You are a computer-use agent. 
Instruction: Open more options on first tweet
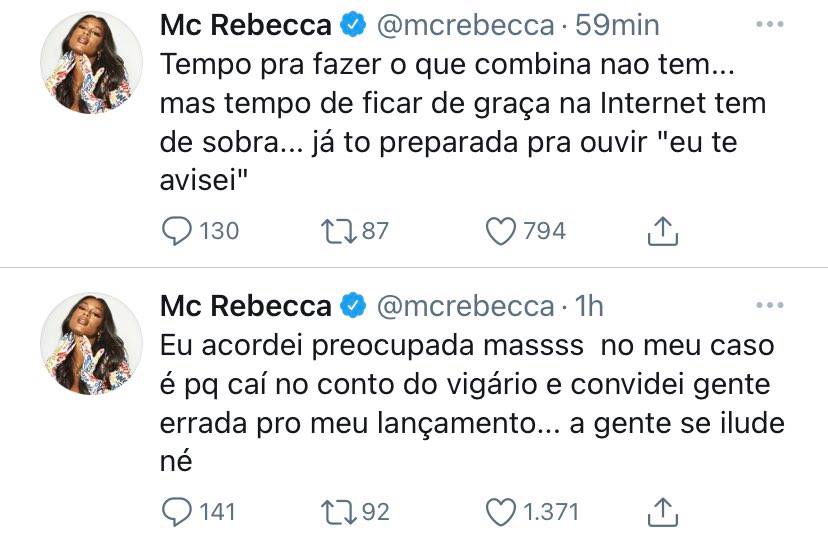coord(769,24)
